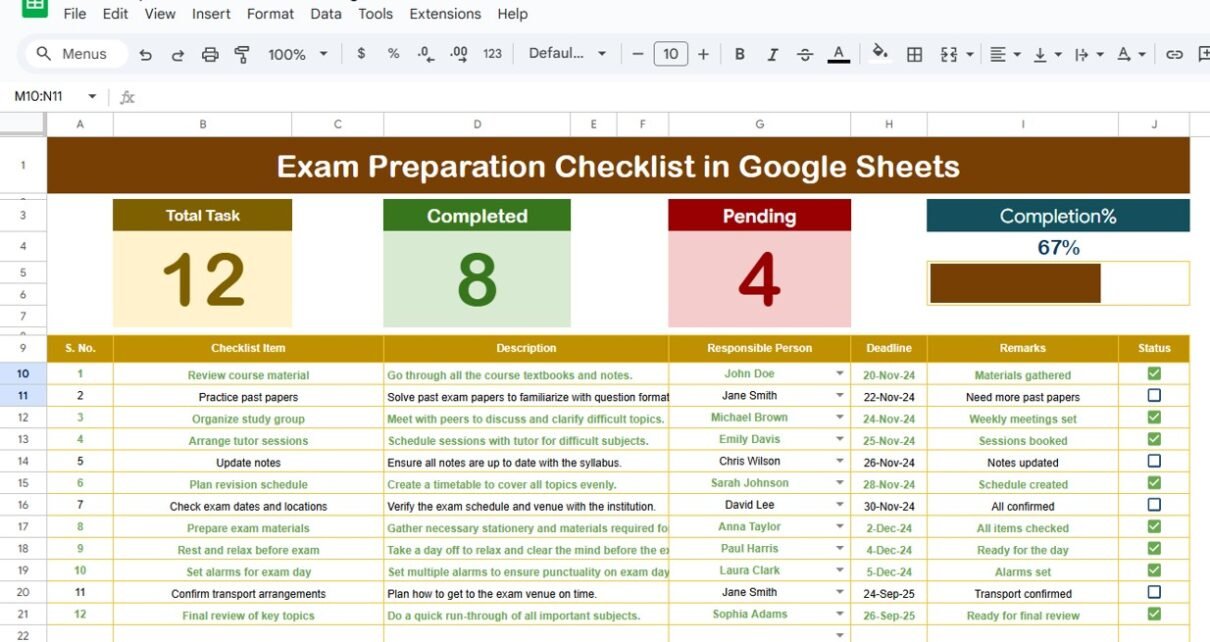Screen dimensions: 1210x642
Task: Open Anna Taylor responsible person dropdown
Action: tap(840, 527)
